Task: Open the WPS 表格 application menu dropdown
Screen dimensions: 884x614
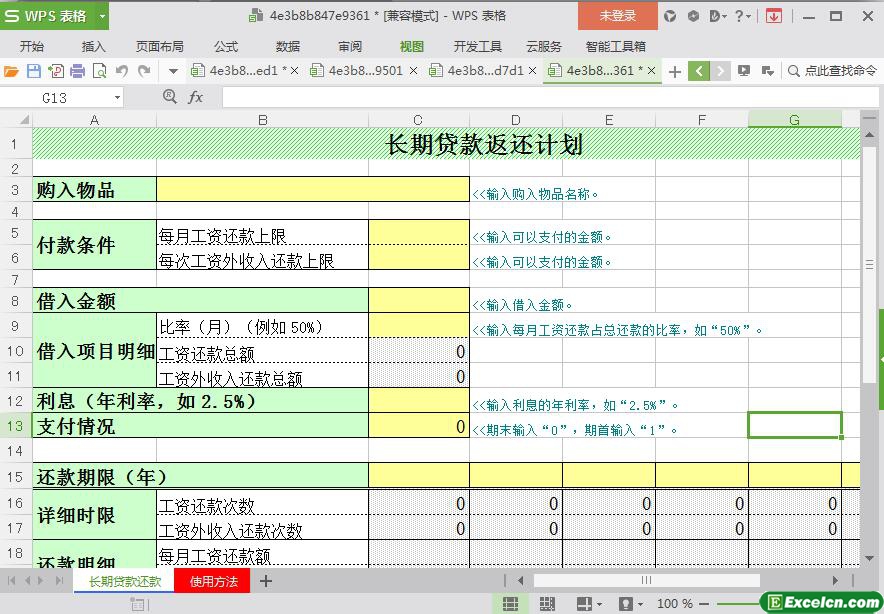Action: point(102,16)
